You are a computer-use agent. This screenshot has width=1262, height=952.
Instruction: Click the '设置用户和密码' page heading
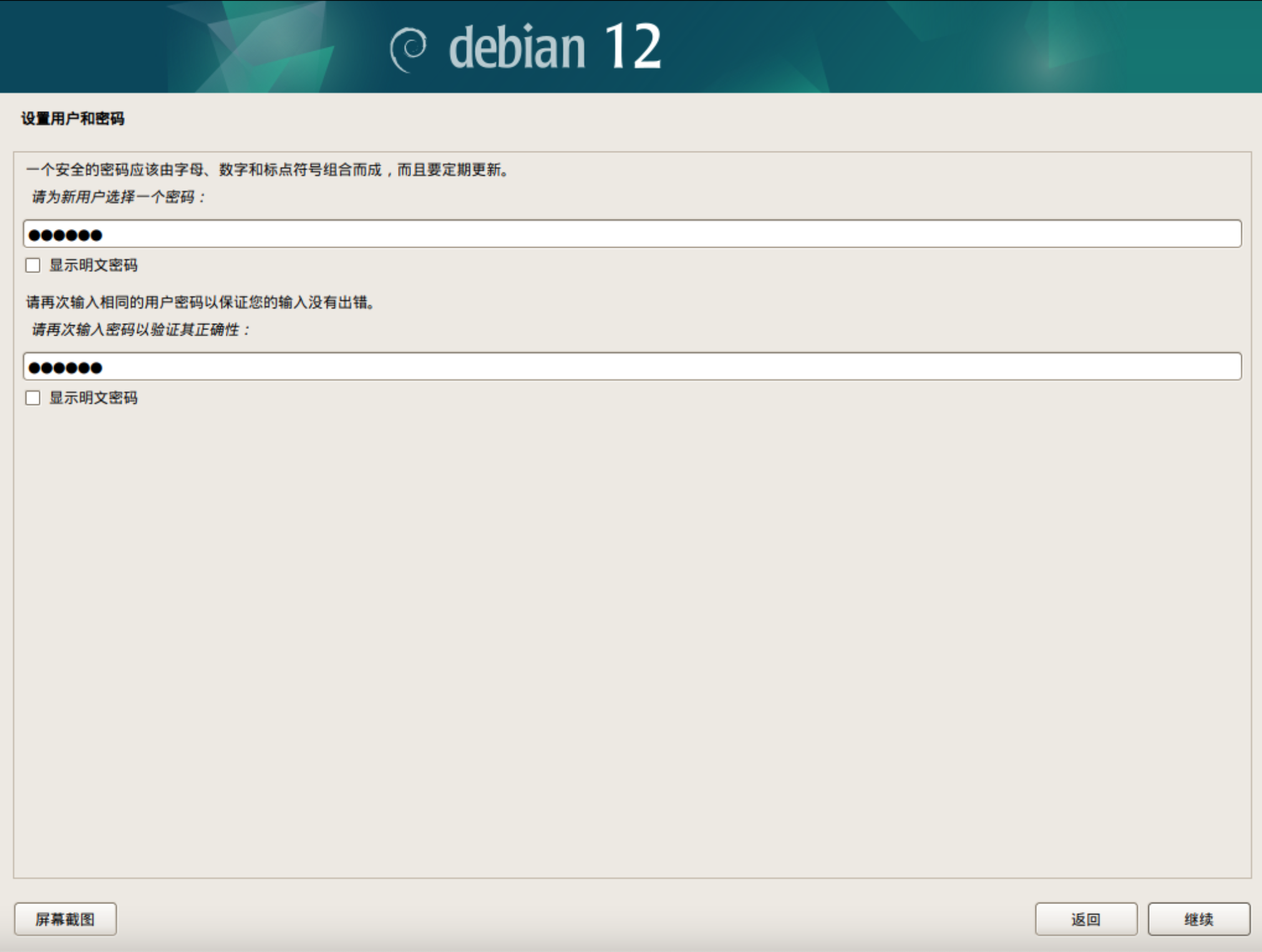click(x=73, y=119)
